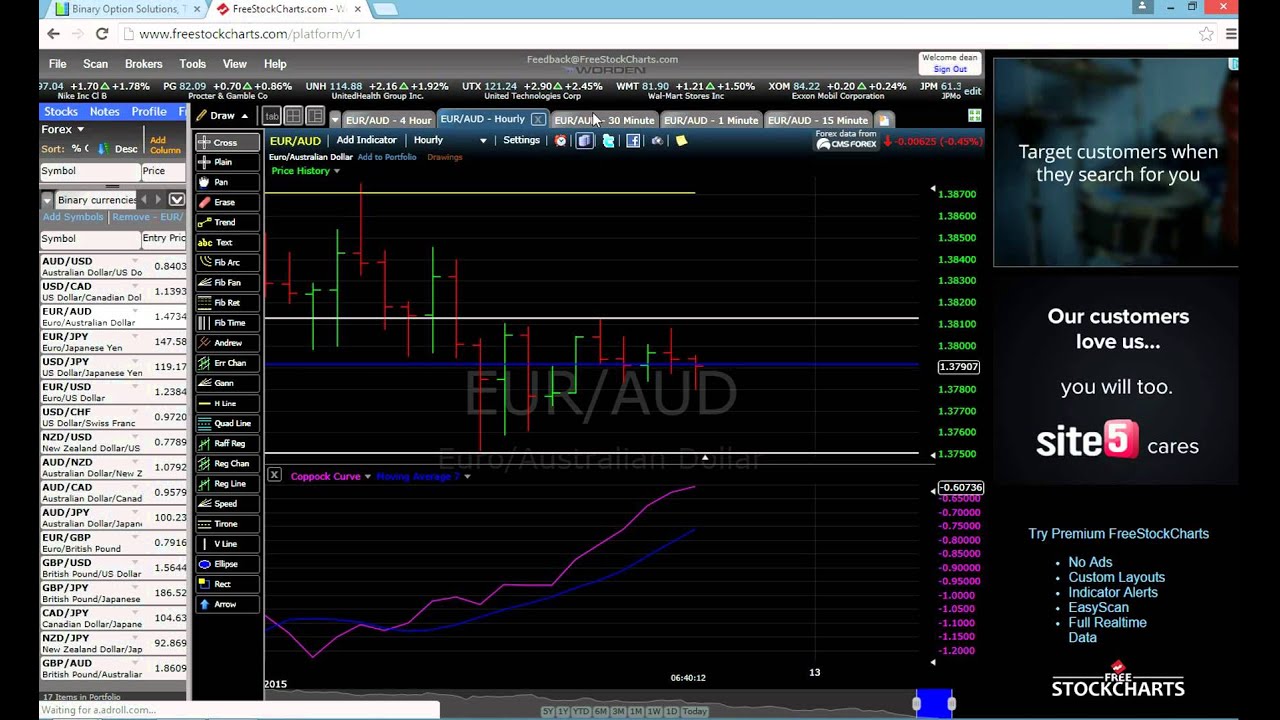Pick the Rect drawing tool

(x=227, y=584)
